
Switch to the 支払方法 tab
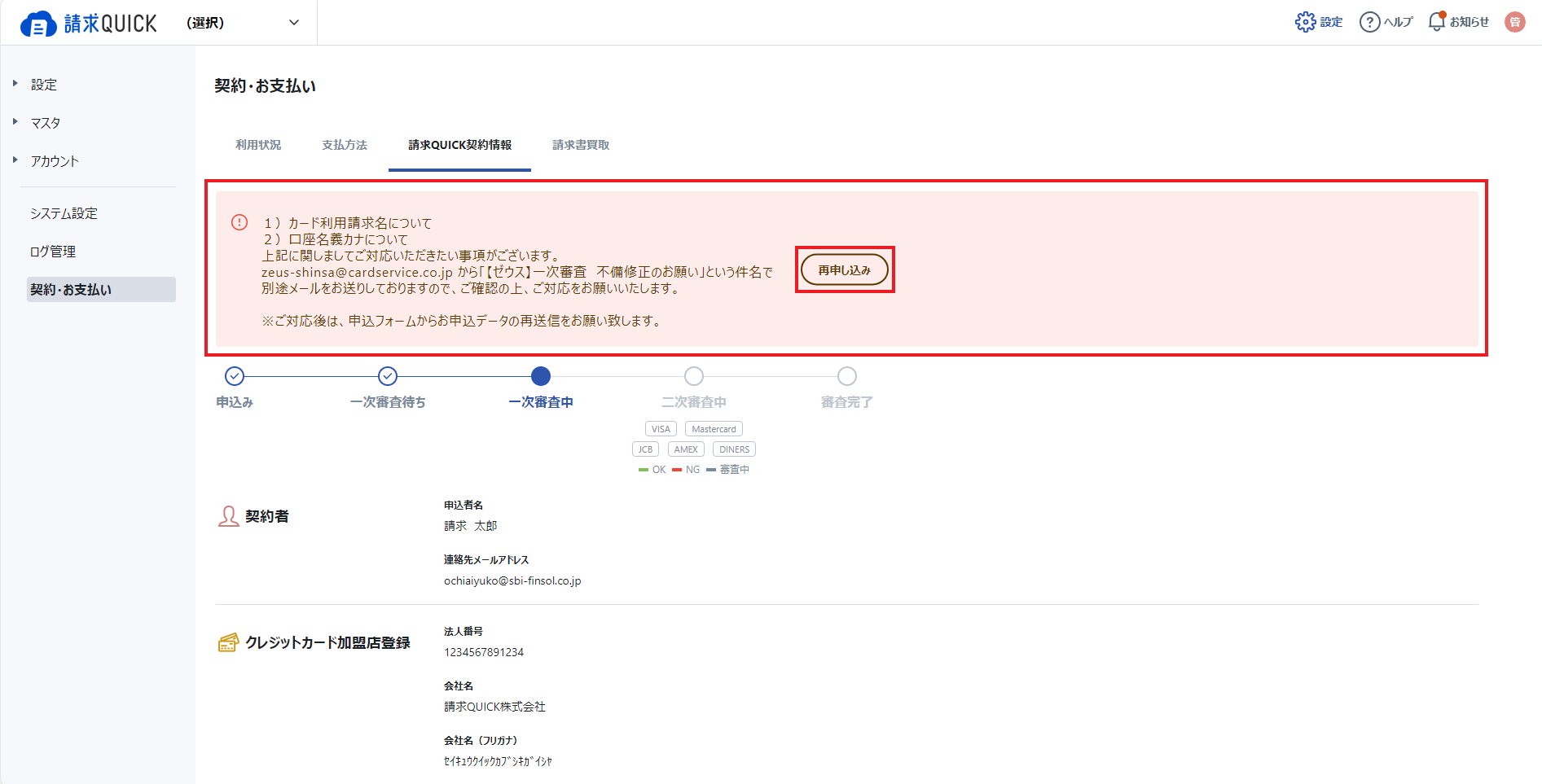click(345, 145)
